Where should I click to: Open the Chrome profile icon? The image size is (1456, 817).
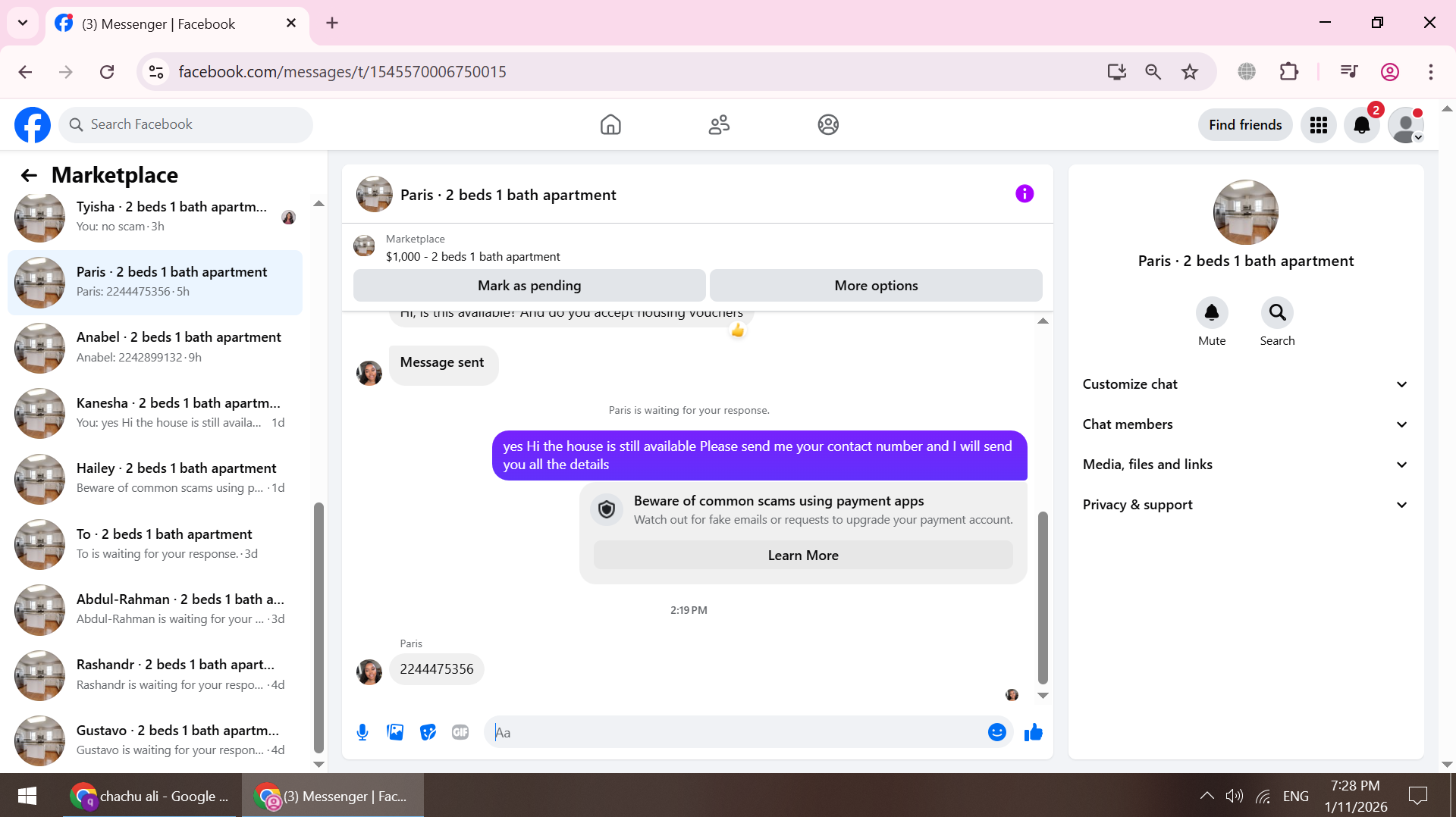coord(1390,72)
